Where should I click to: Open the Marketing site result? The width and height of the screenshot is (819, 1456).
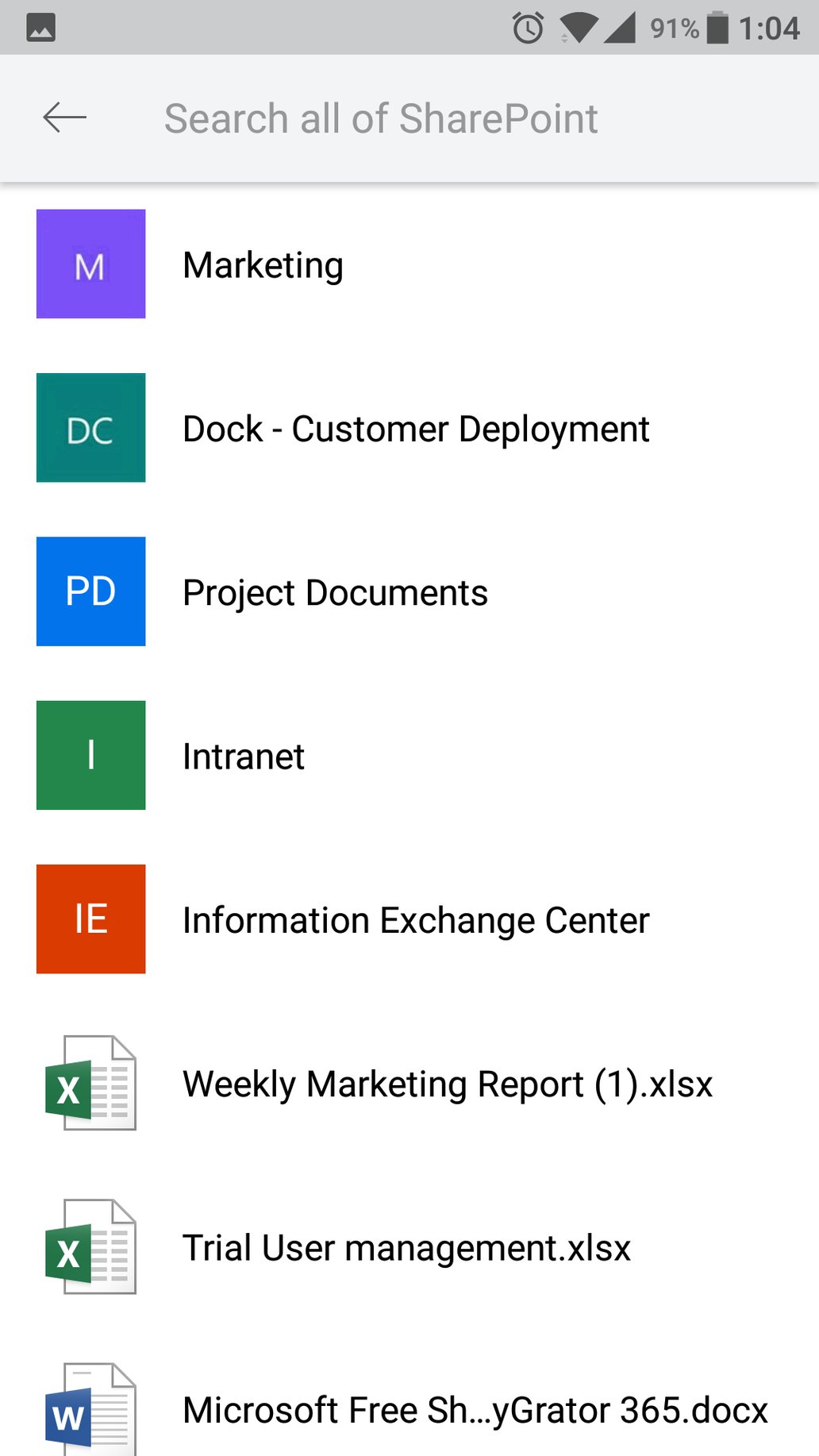coord(263,264)
